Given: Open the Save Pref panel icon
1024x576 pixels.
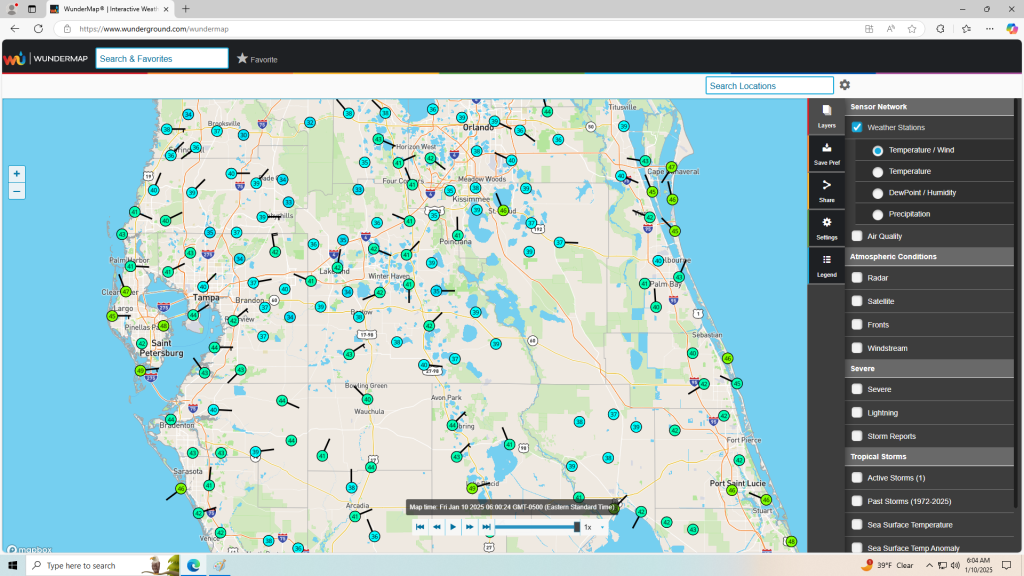Looking at the screenshot, I should click(826, 153).
